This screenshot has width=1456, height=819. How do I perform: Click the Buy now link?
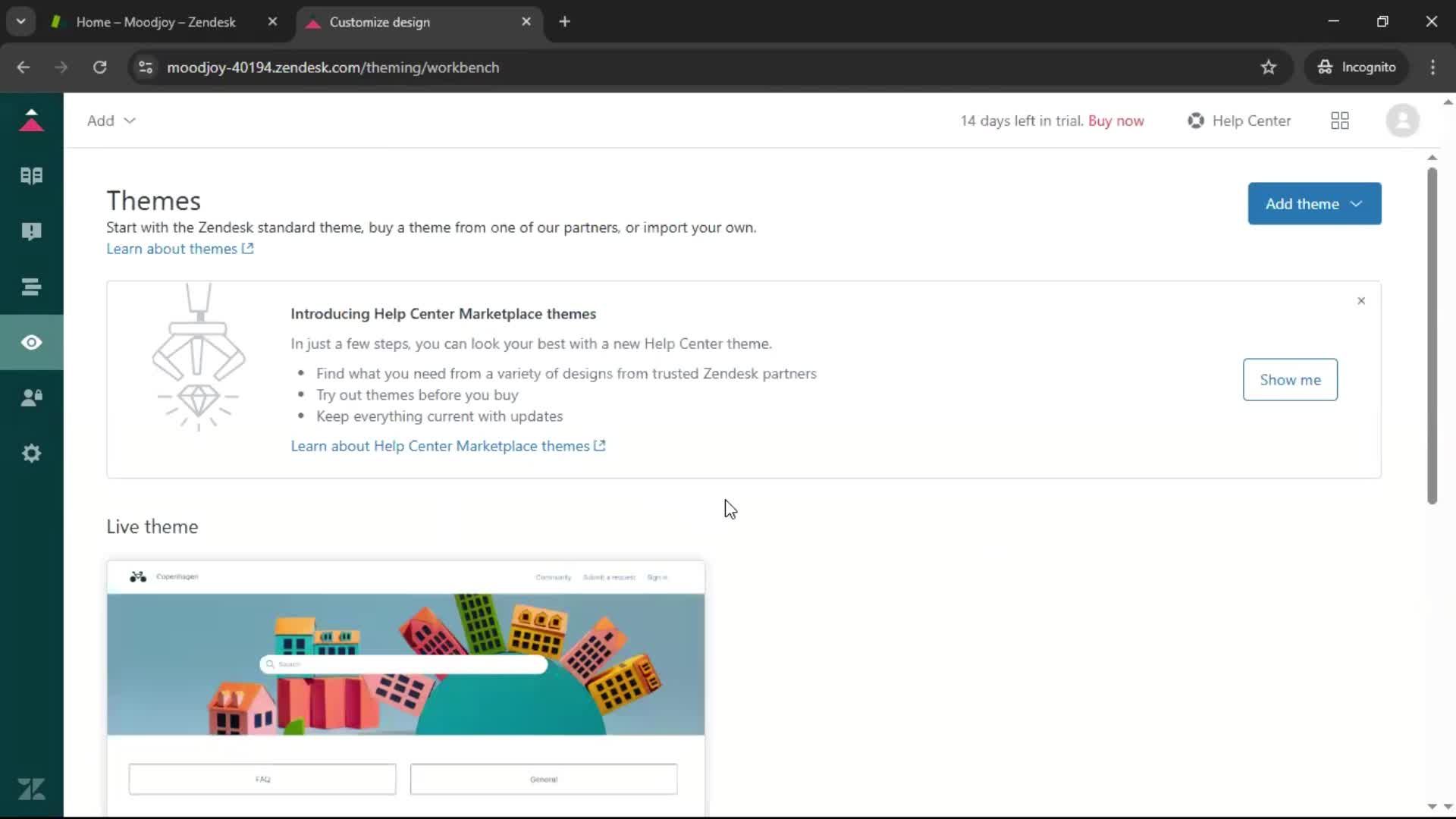pyautogui.click(x=1116, y=121)
